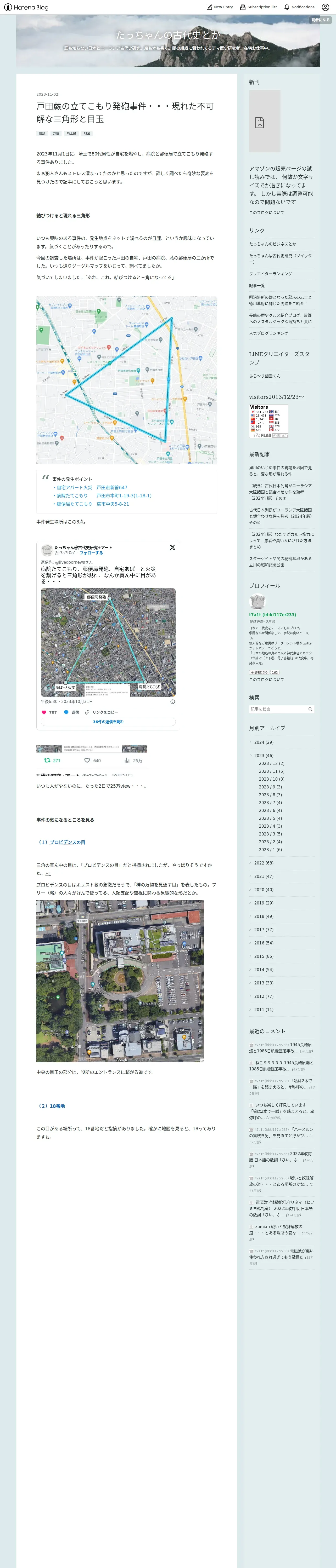The height and width of the screenshot is (1568, 336).
Task: Select the 地図 category tag
Action: click(87, 133)
